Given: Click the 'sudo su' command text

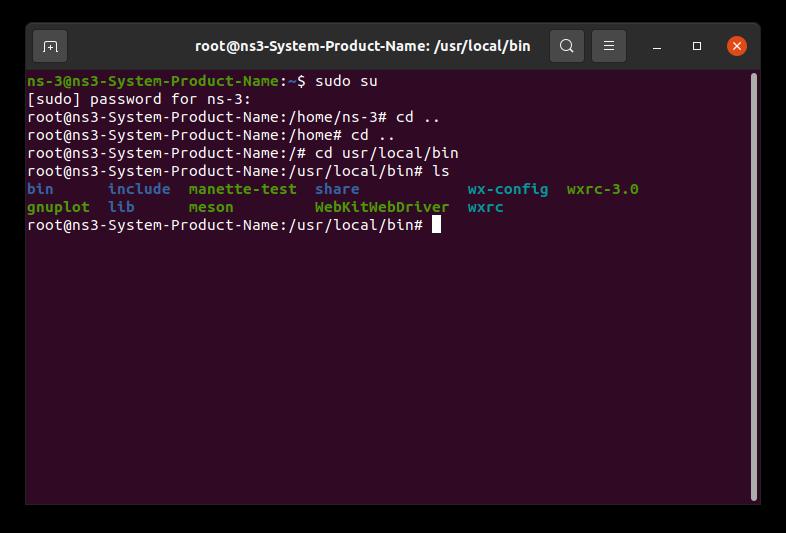Looking at the screenshot, I should pyautogui.click(x=346, y=81).
